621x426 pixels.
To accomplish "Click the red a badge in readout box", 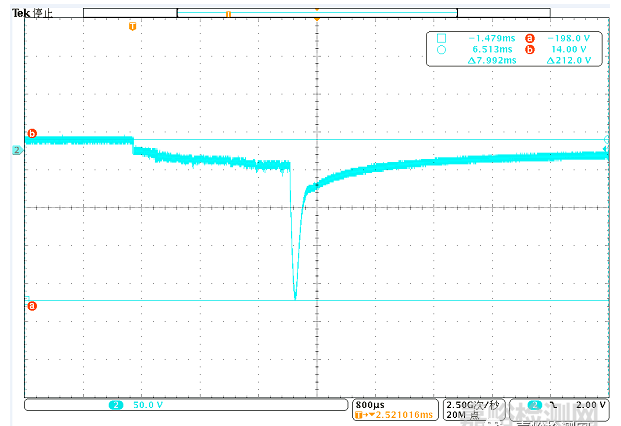I will click(x=530, y=38).
